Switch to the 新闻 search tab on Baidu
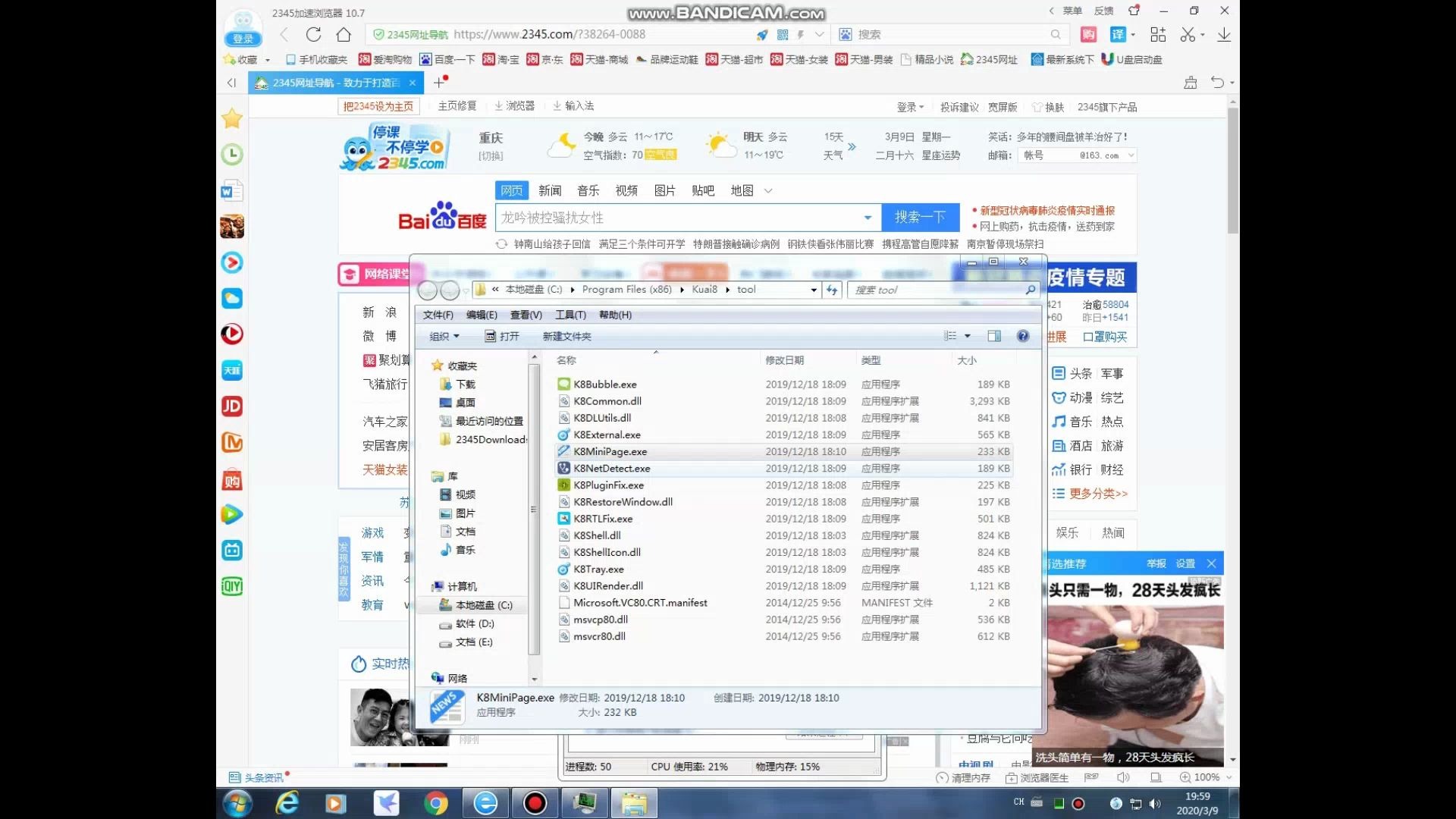This screenshot has width=1456, height=819. (x=550, y=191)
